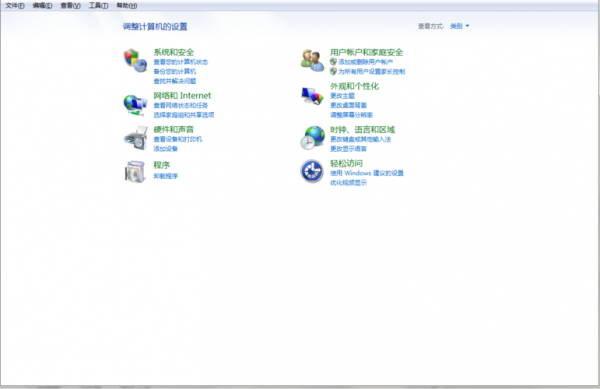The image size is (600, 389).
Task: Open the 外观和个性化 monitor icon
Action: [x=312, y=96]
